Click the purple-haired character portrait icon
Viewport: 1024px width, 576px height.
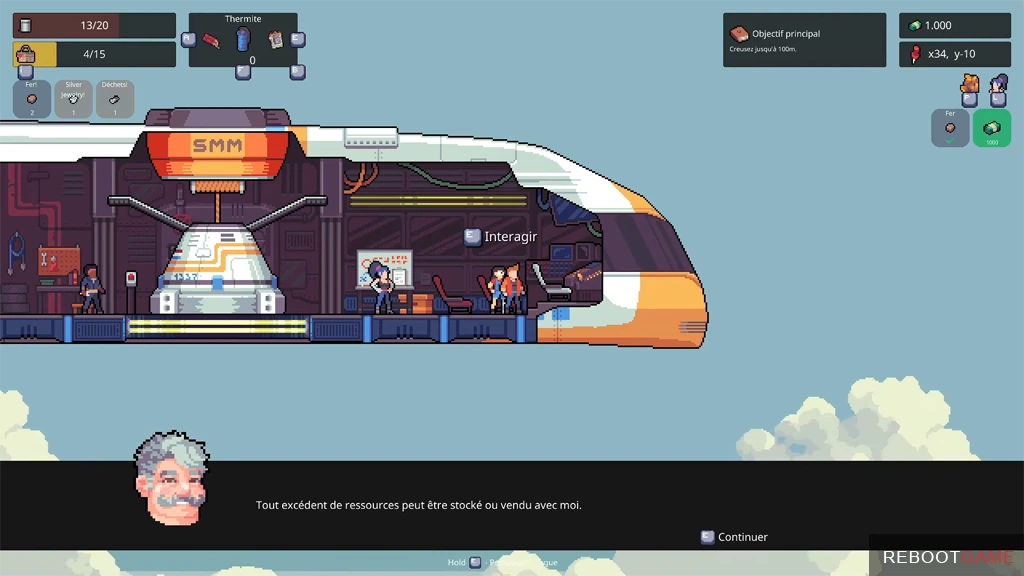pos(998,83)
